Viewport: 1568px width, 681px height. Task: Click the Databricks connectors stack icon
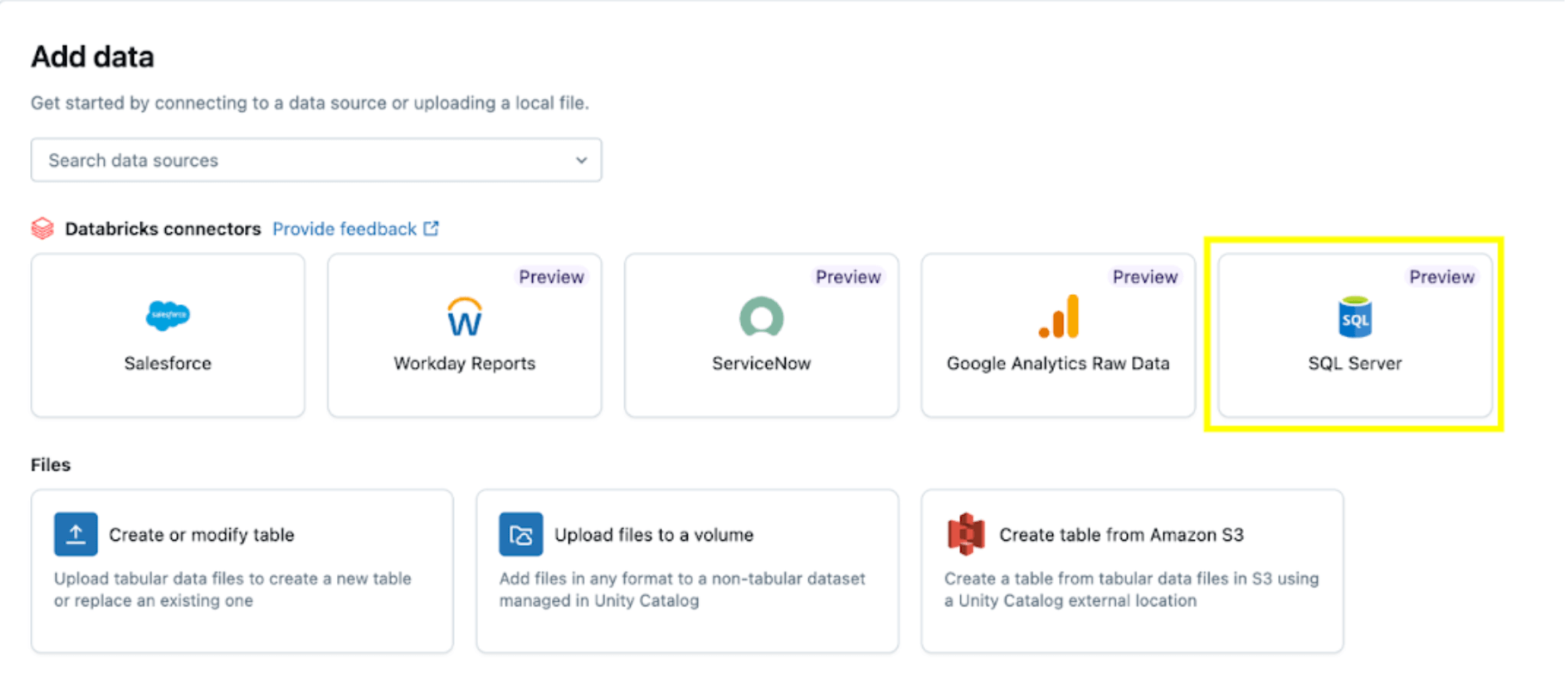[42, 229]
